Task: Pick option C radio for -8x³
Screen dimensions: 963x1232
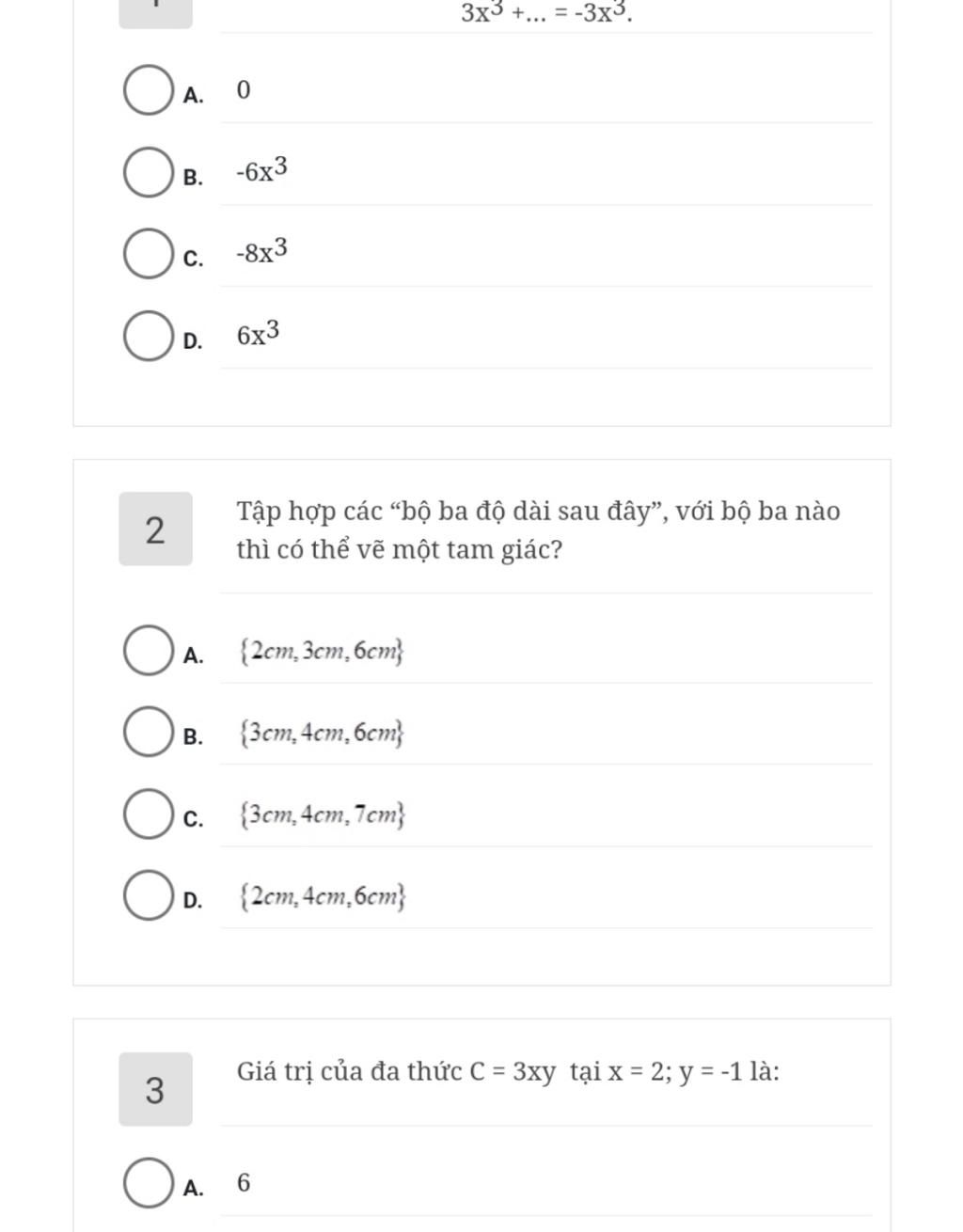Action: click(148, 254)
